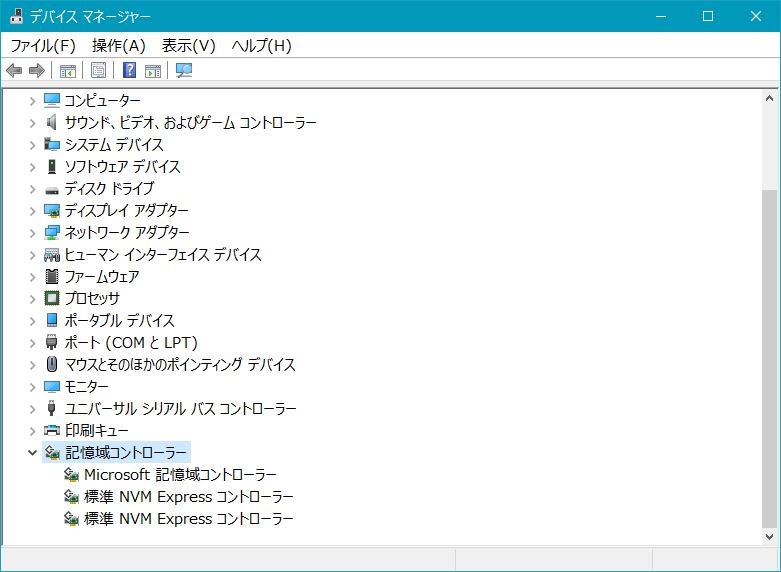Click the vertical scrollbar thumb

click(x=770, y=359)
